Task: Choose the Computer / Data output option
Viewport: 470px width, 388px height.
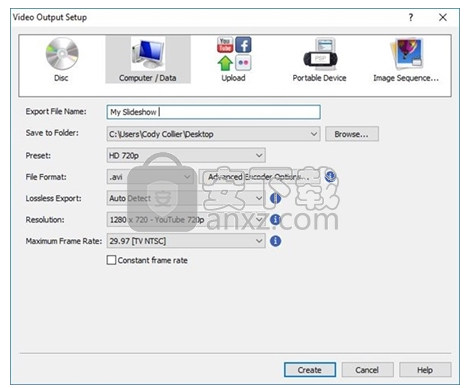Action: (x=148, y=59)
